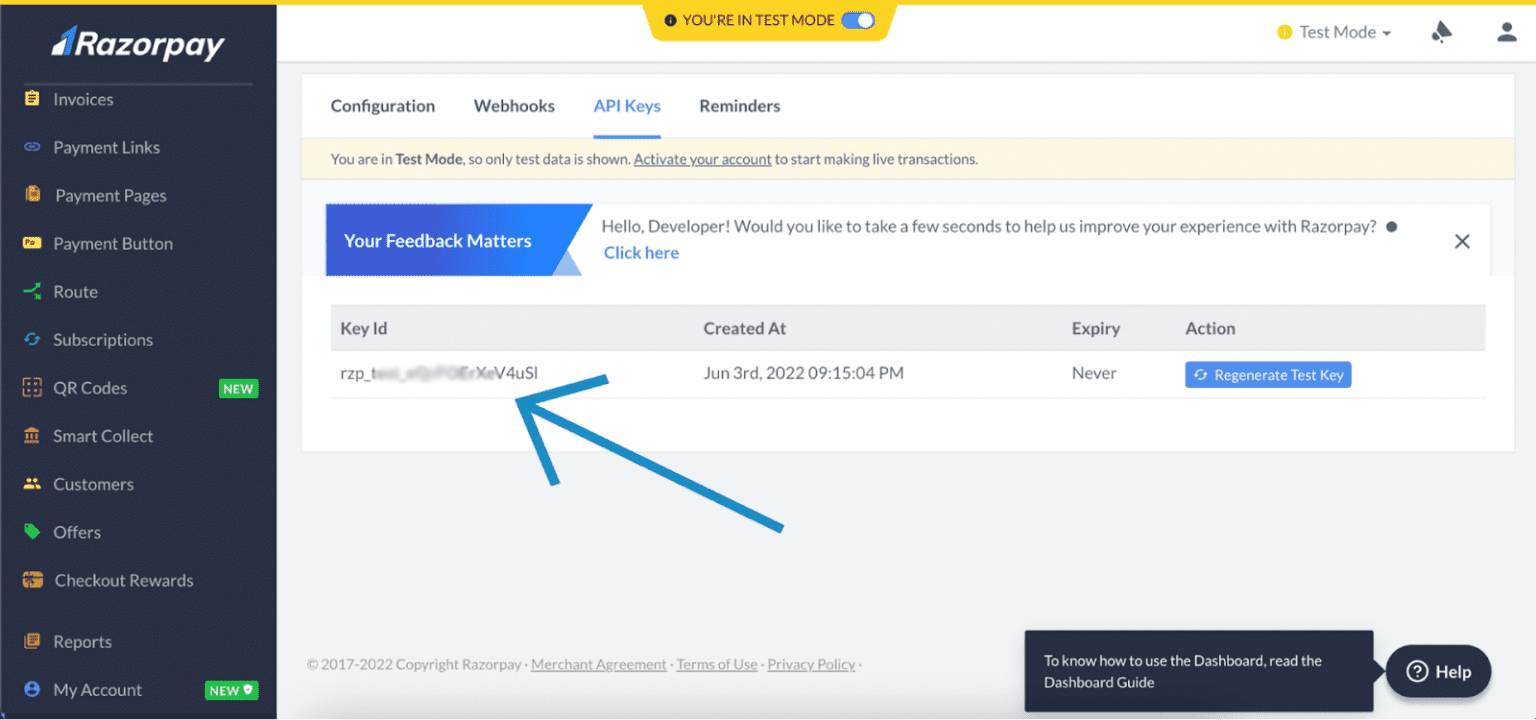Open the Reminders tab

[740, 106]
